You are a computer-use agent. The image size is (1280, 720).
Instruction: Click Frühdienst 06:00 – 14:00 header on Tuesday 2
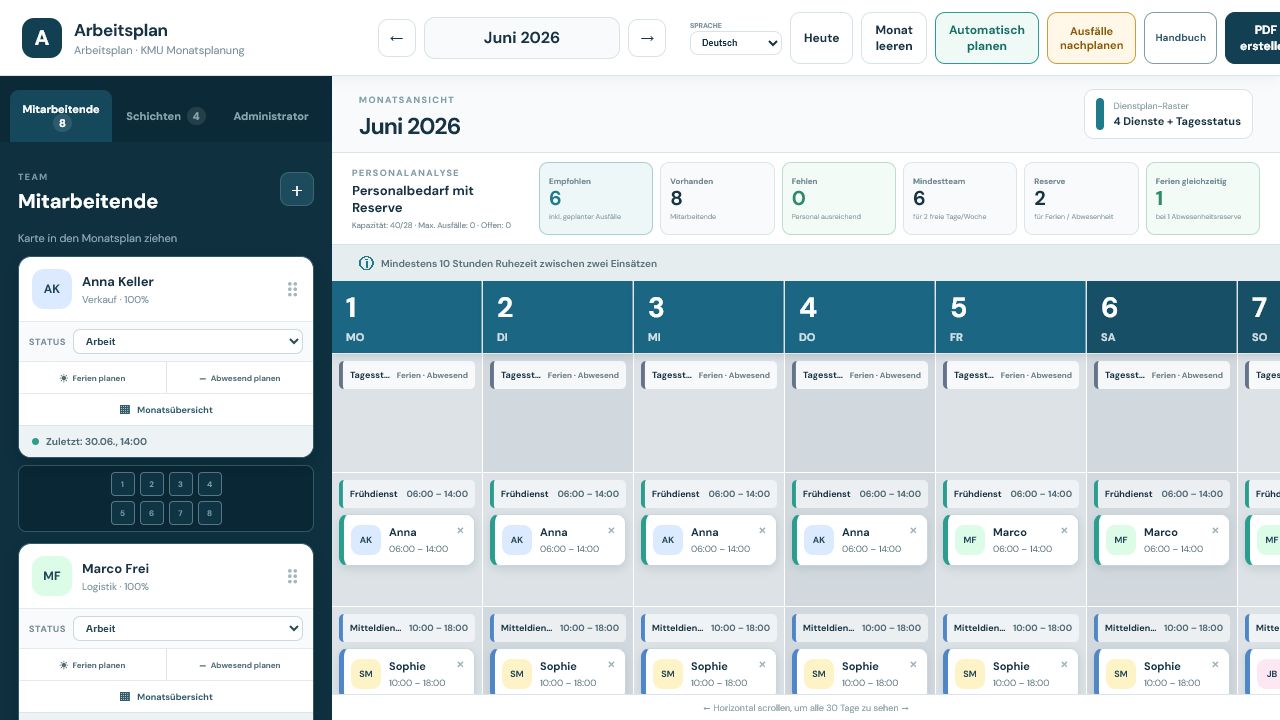(558, 494)
